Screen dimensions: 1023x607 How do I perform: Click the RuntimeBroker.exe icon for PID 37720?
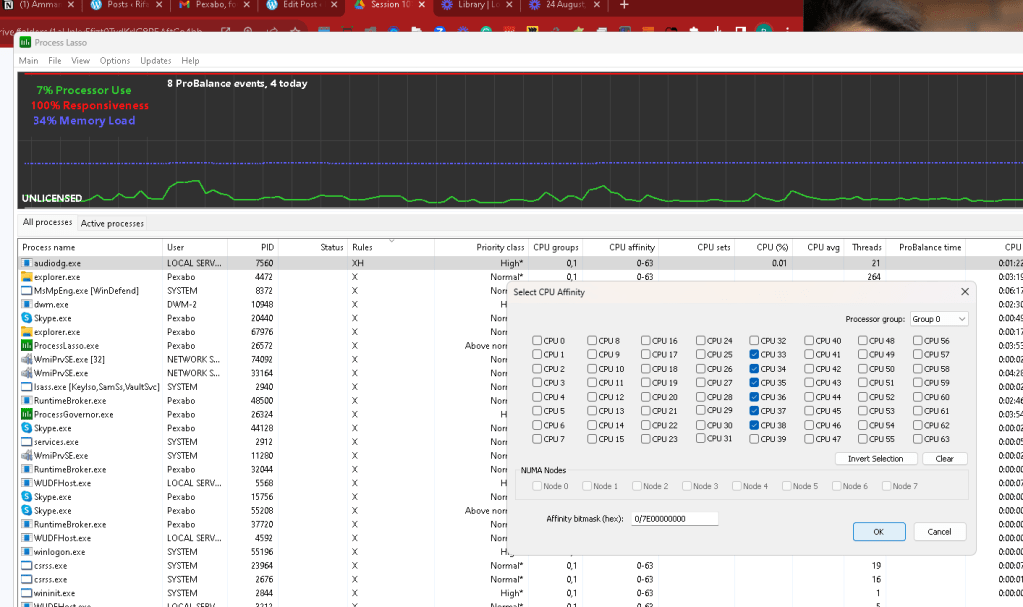coord(27,524)
